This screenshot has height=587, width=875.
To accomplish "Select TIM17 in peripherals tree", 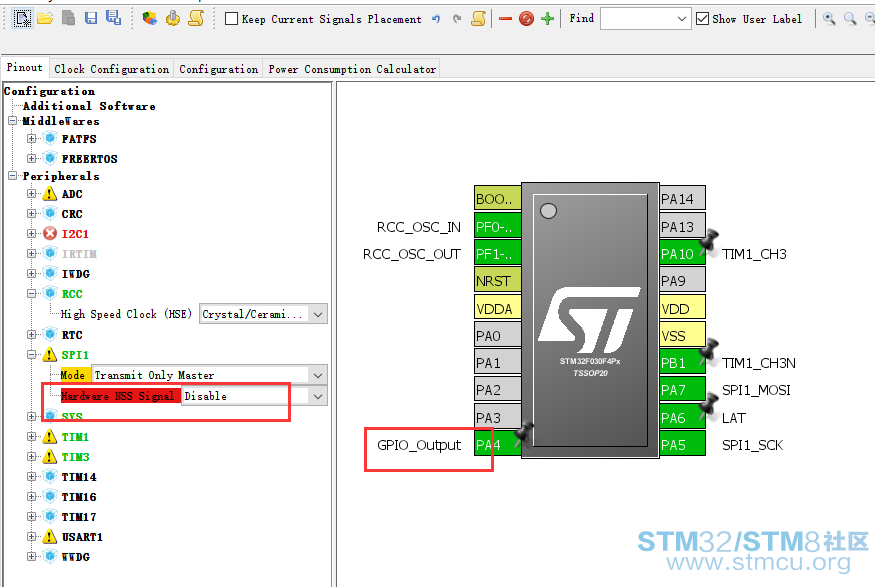I will pos(79,517).
